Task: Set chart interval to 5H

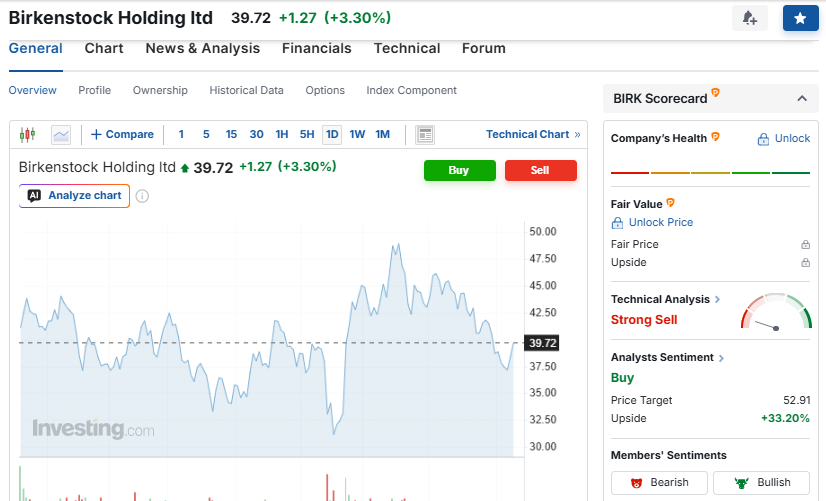Action: (x=307, y=134)
